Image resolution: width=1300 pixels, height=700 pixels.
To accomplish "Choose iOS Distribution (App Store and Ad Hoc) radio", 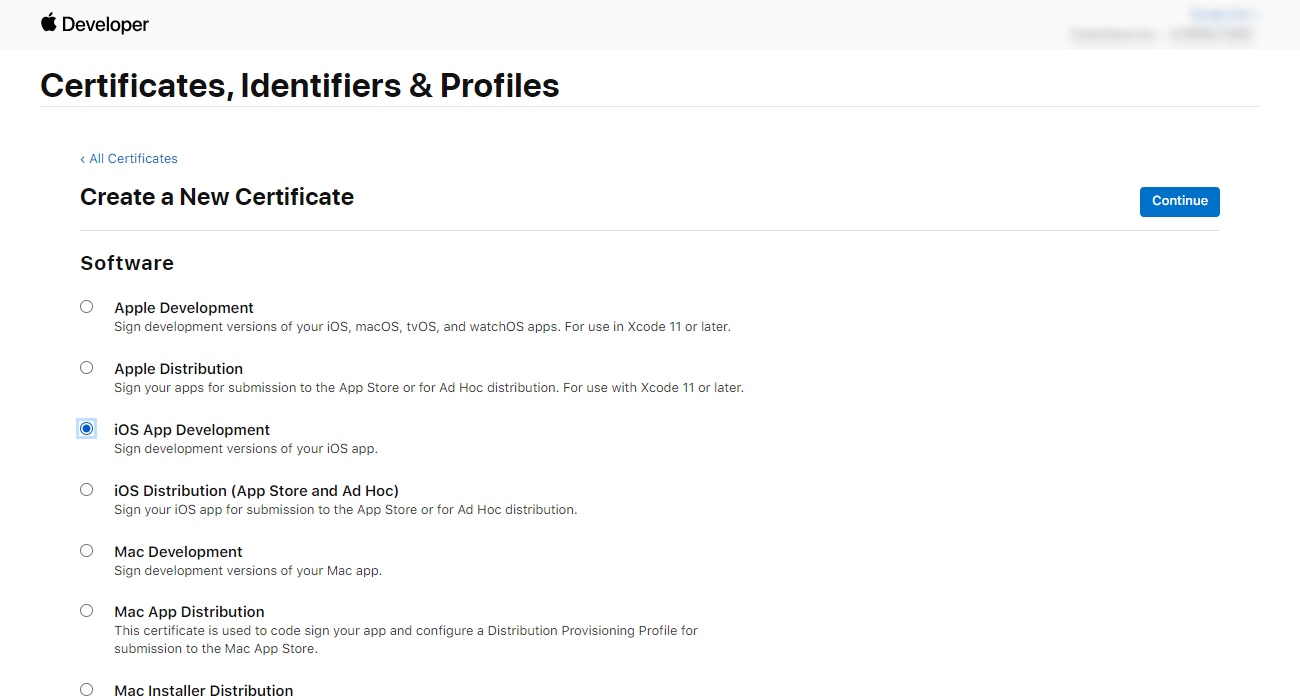I will pyautogui.click(x=87, y=490).
